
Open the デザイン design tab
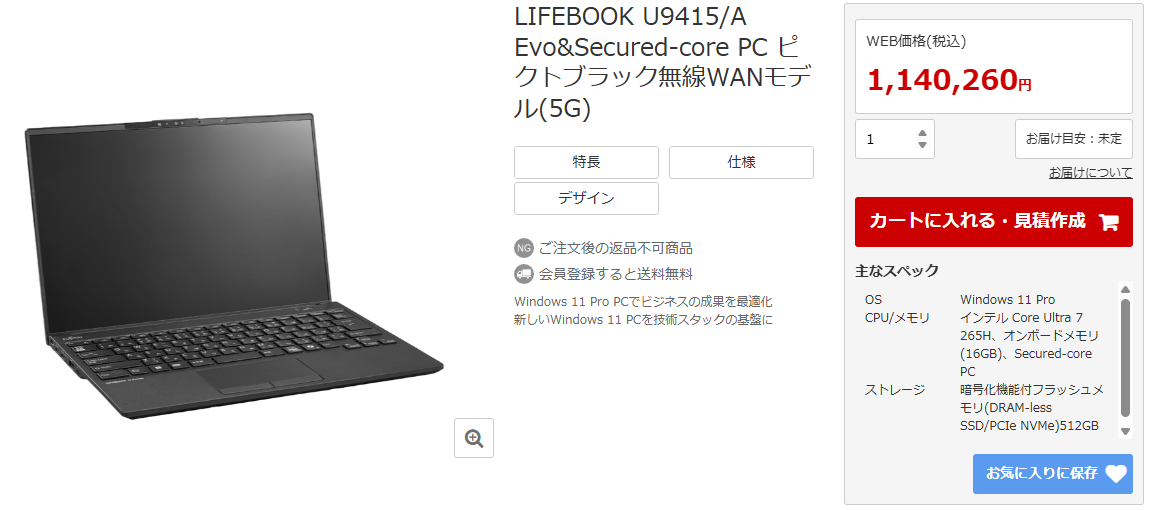coord(586,199)
